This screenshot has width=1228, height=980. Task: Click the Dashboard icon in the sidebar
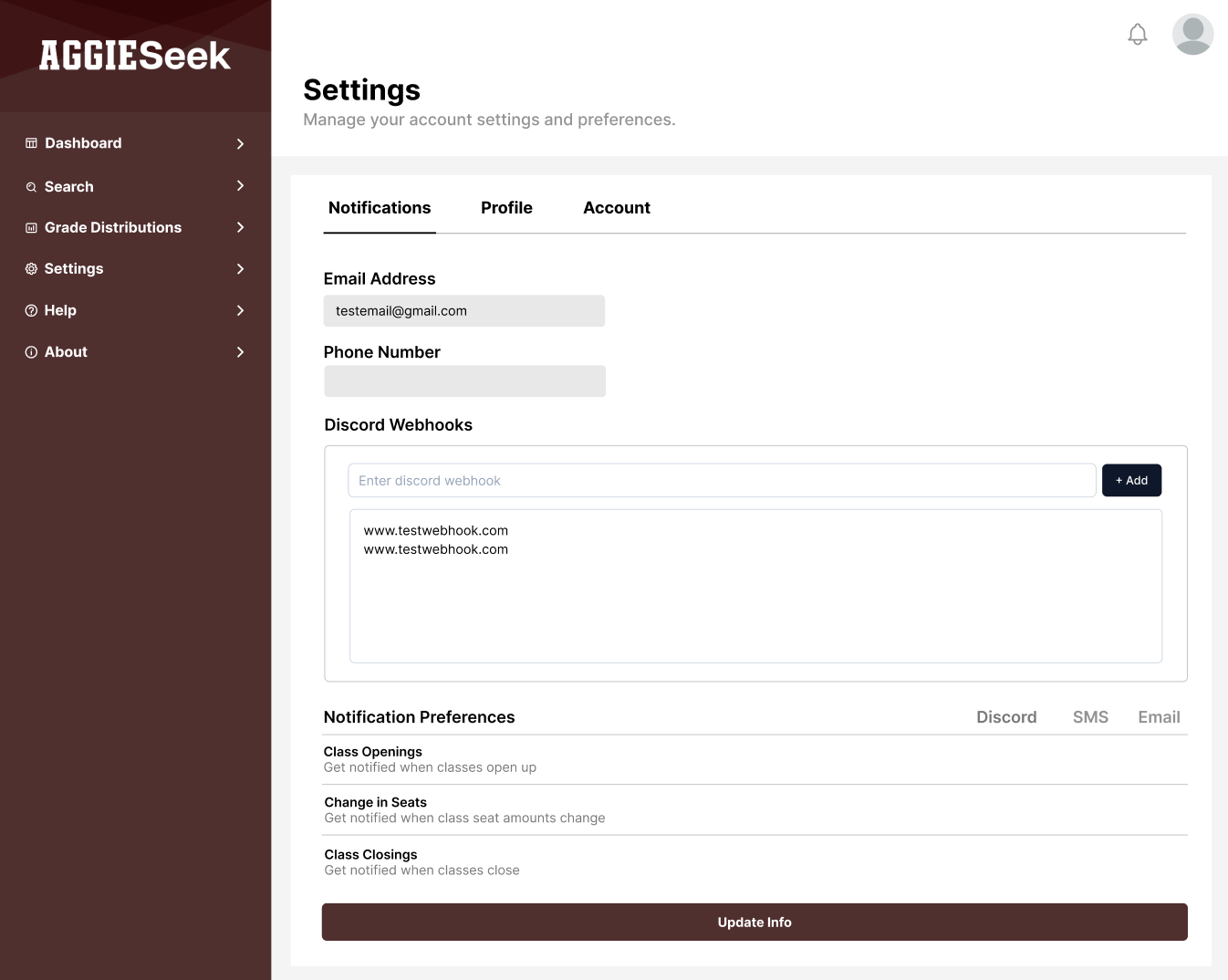tap(30, 142)
